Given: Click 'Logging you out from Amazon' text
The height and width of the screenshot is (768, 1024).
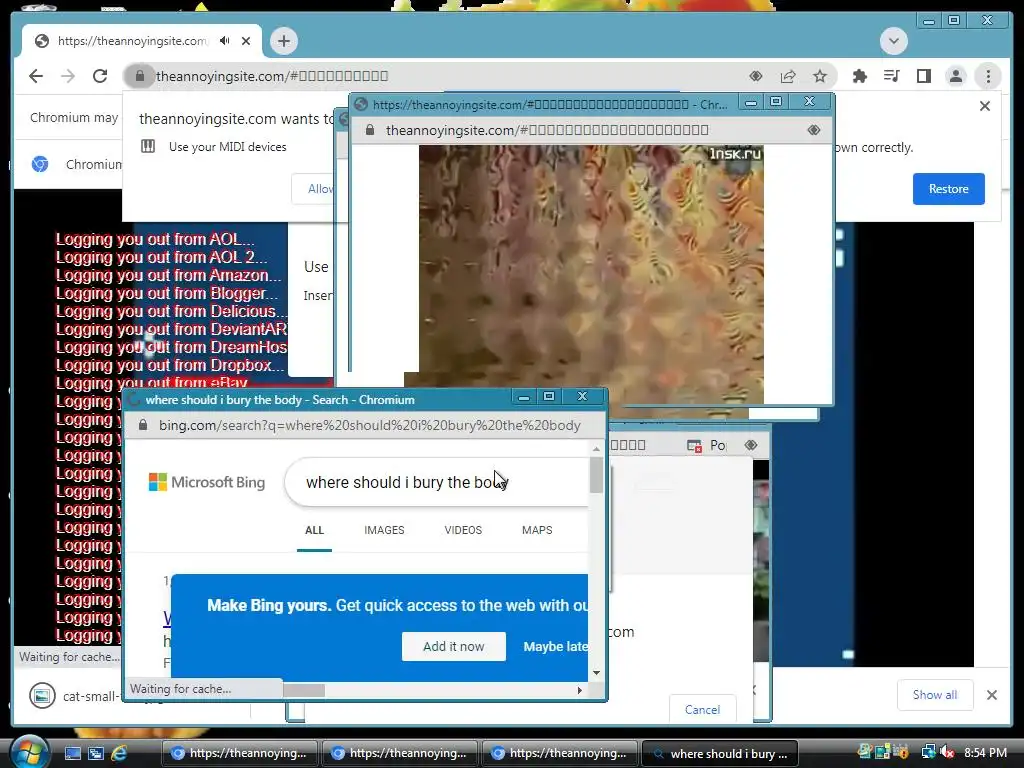Looking at the screenshot, I should 168,275.
